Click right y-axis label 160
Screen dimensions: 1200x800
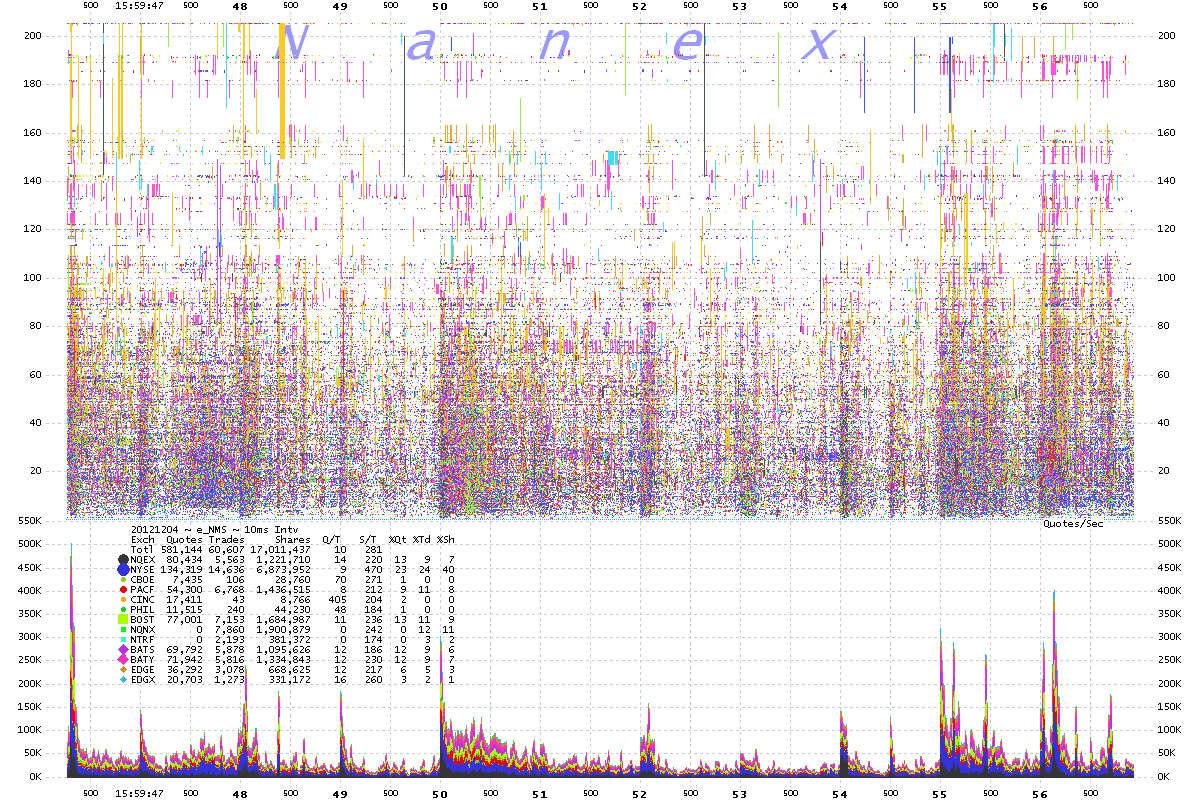1166,132
